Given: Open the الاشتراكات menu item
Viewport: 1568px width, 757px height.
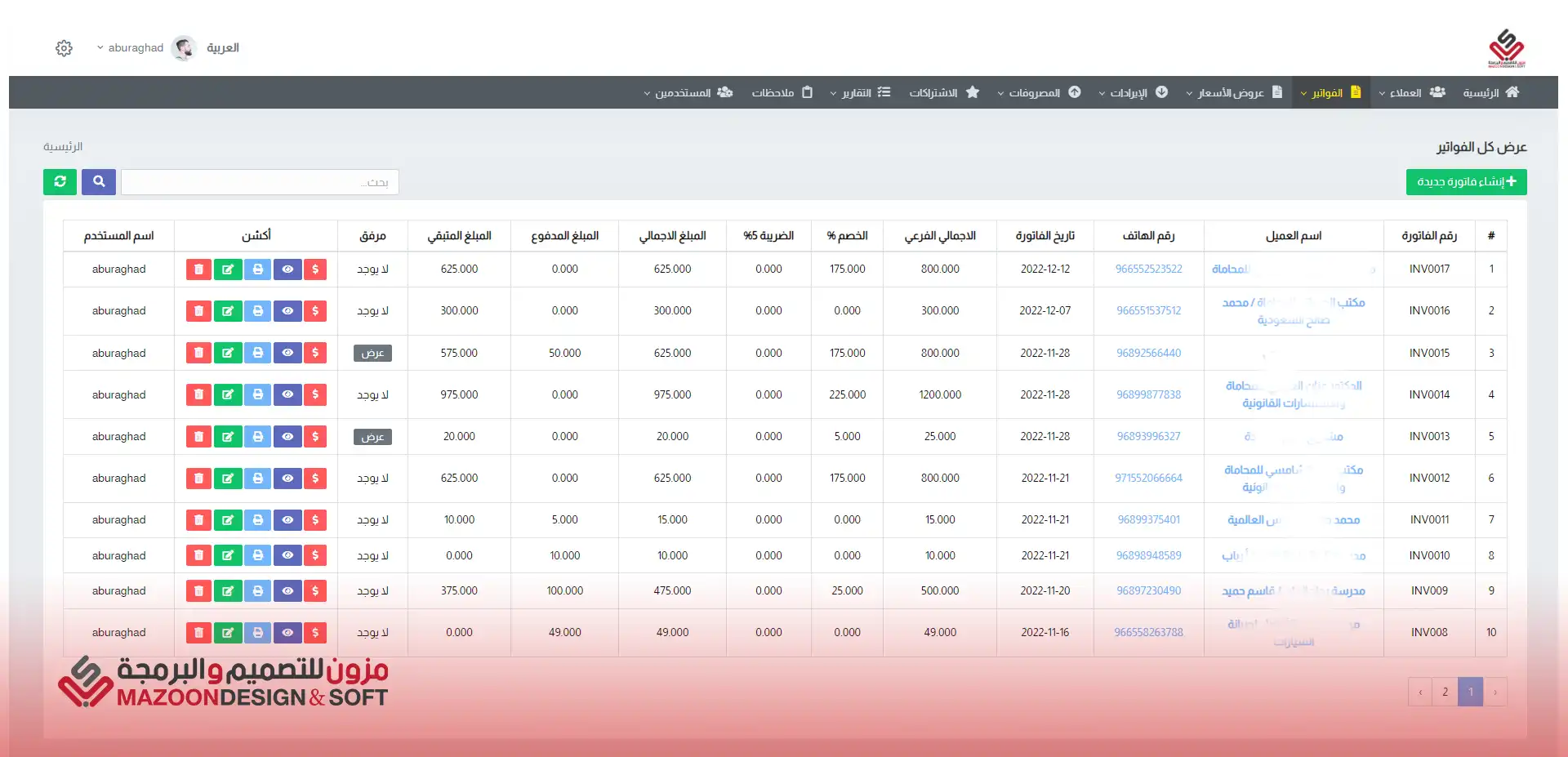Looking at the screenshot, I should [943, 93].
